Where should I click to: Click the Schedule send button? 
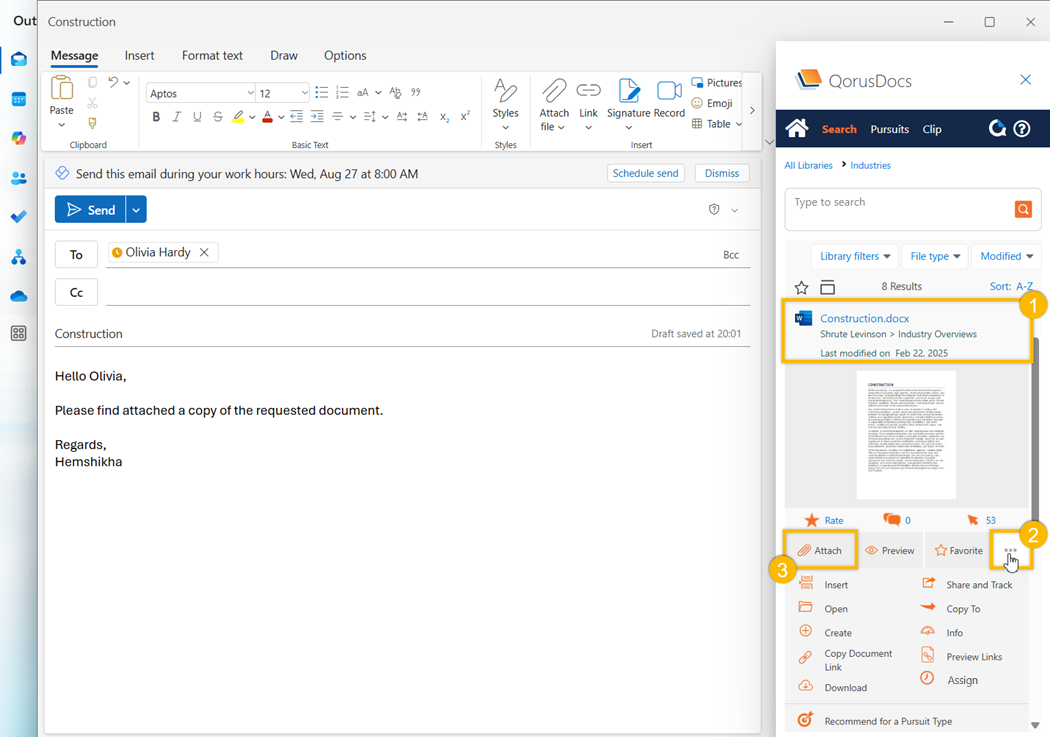coord(646,173)
